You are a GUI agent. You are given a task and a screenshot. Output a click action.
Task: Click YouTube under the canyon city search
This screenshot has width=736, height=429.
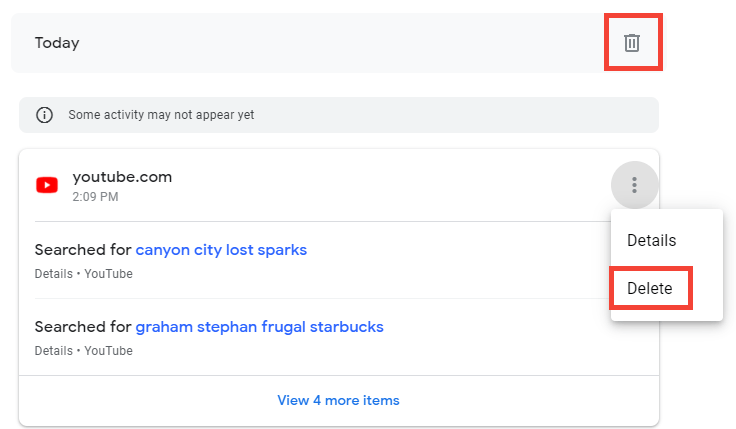(109, 274)
